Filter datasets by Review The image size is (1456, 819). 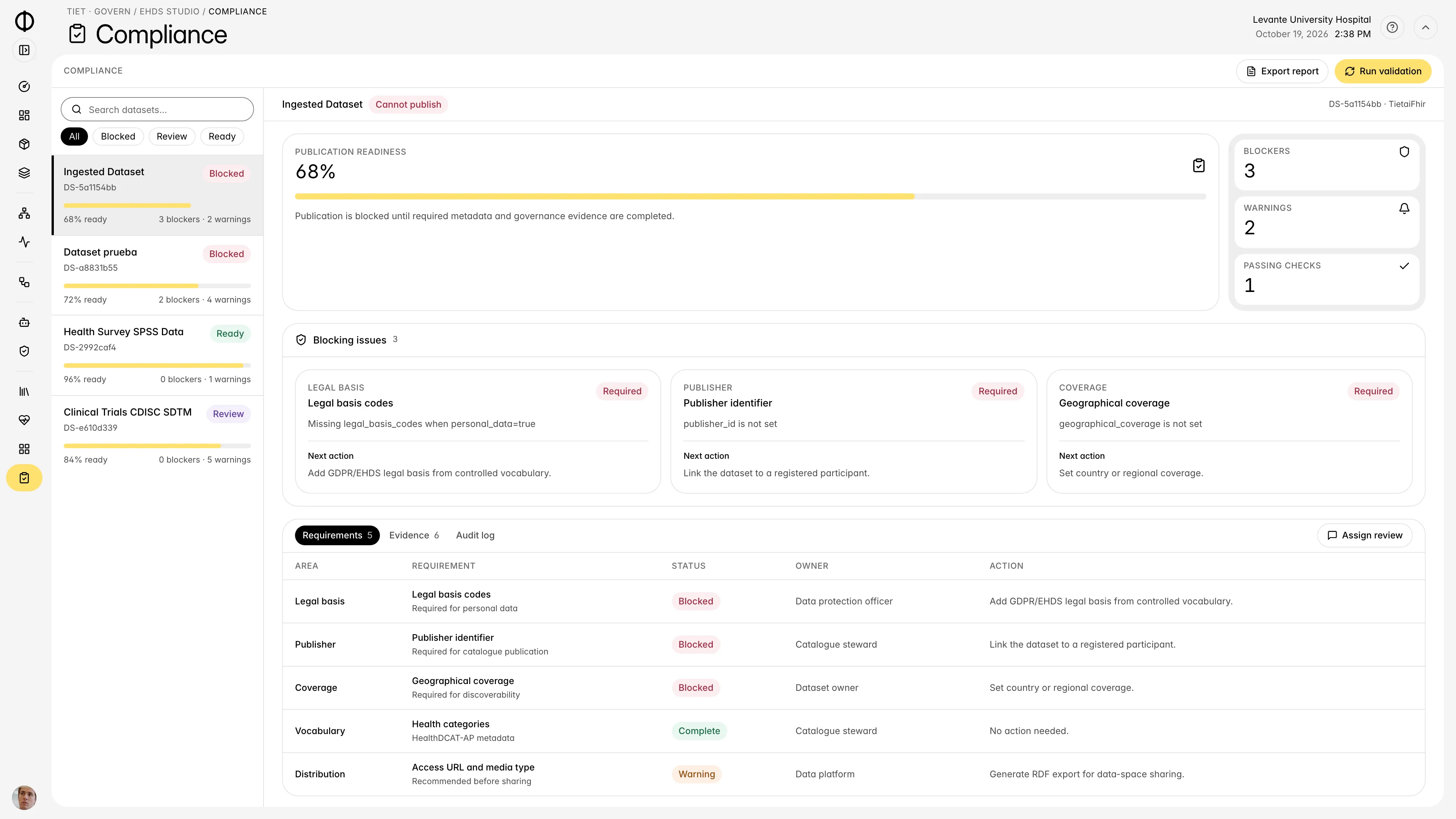click(x=172, y=136)
